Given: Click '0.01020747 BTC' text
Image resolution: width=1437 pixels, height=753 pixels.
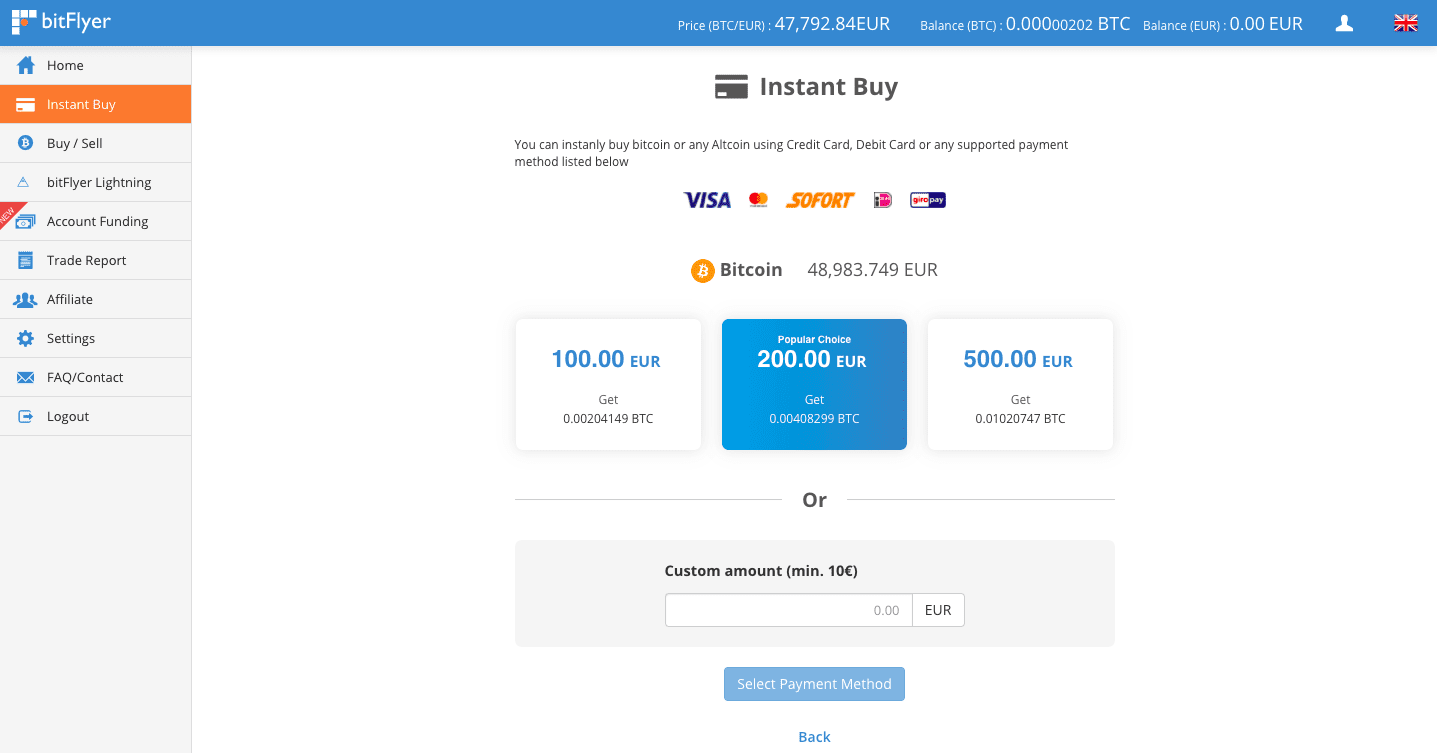Looking at the screenshot, I should coord(1020,419).
